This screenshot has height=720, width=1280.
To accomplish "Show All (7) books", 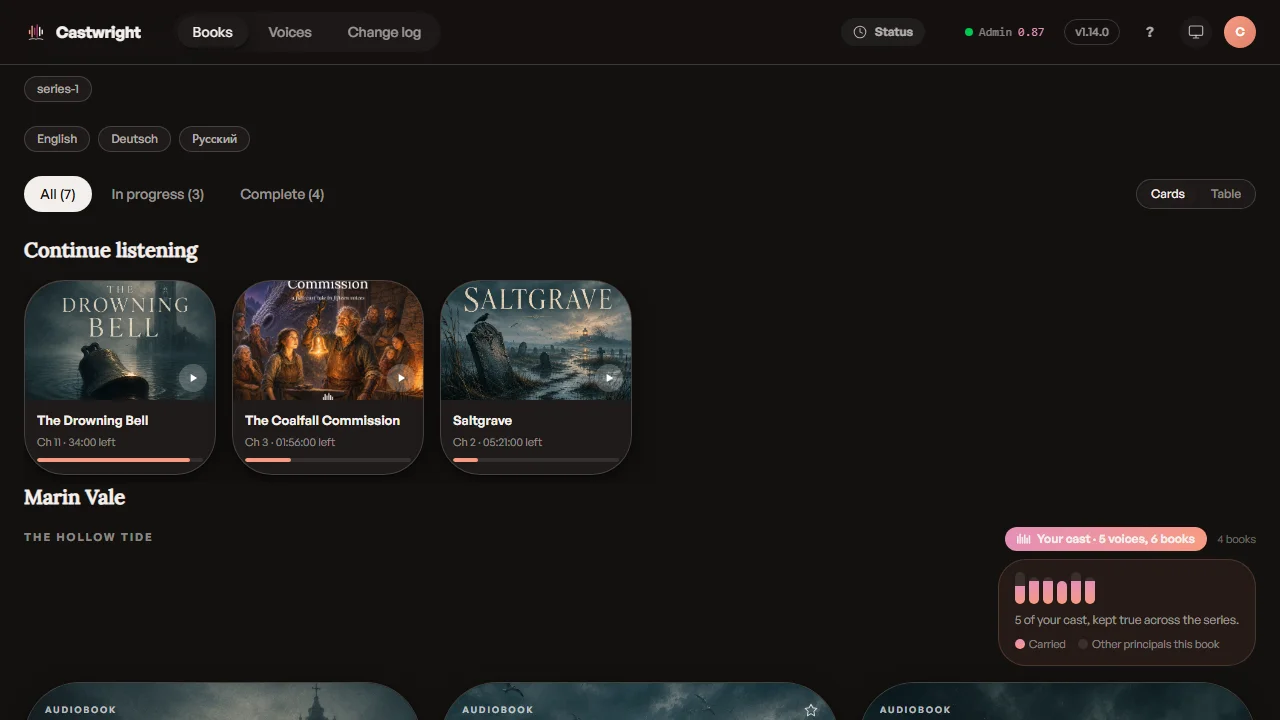I will [58, 194].
